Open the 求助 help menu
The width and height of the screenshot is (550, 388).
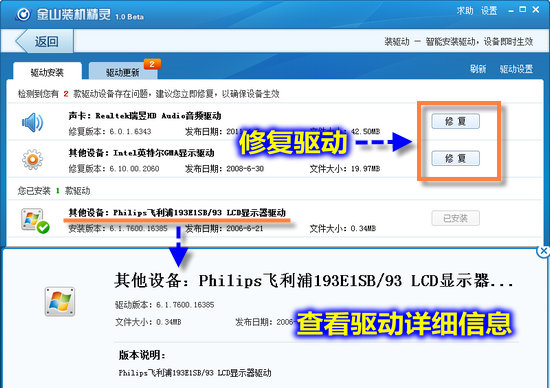pos(465,11)
